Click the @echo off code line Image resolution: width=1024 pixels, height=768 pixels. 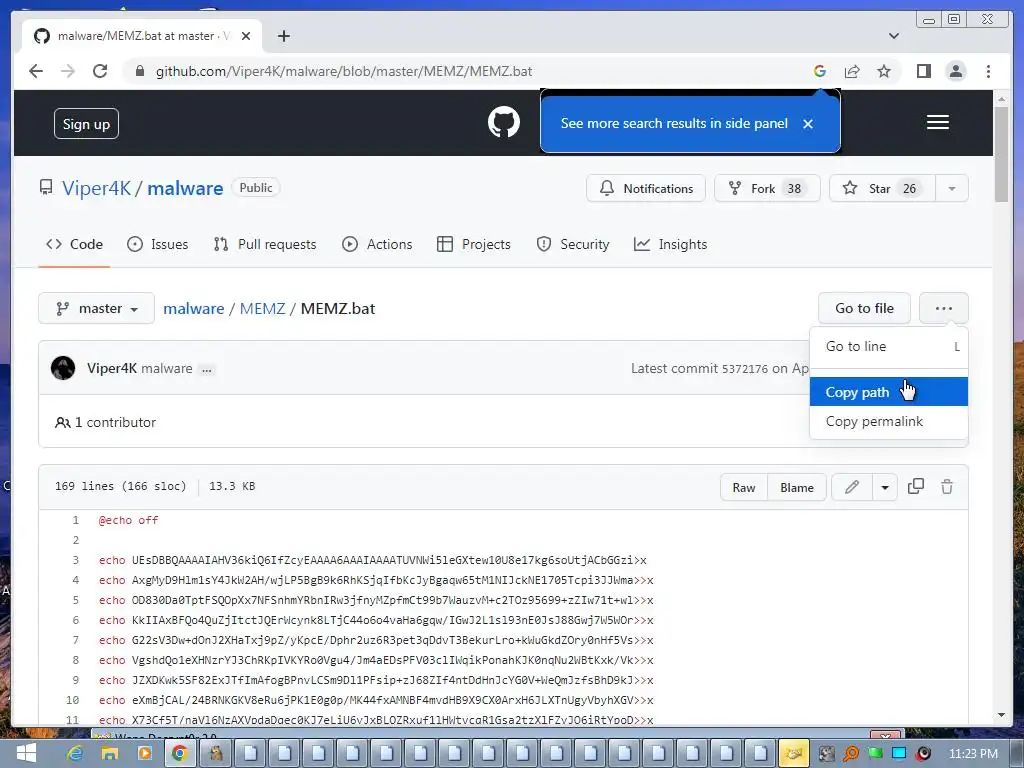point(128,520)
